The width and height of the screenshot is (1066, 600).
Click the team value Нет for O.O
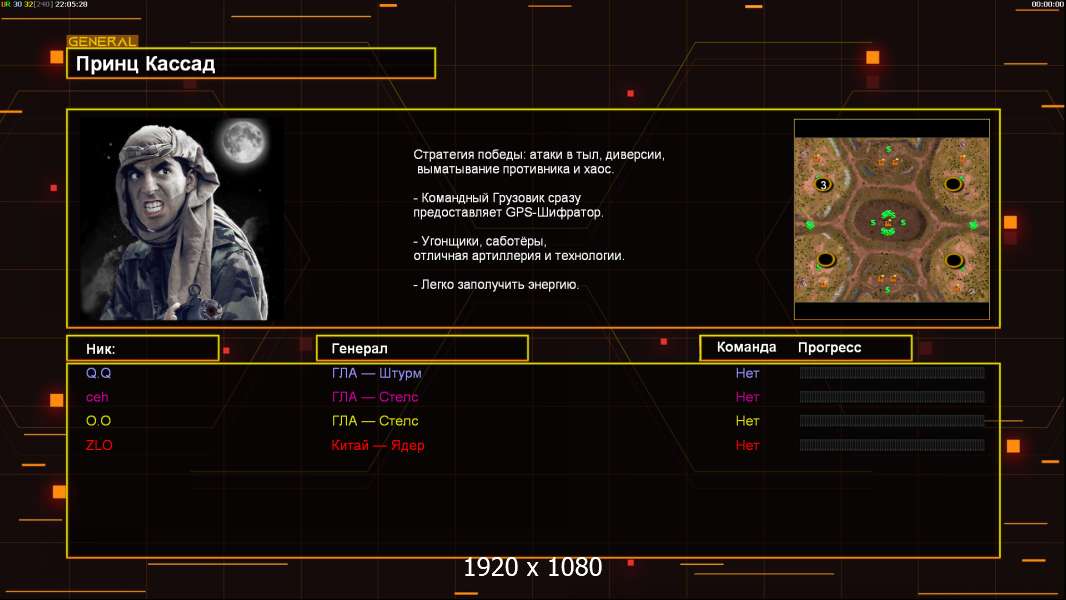point(747,421)
